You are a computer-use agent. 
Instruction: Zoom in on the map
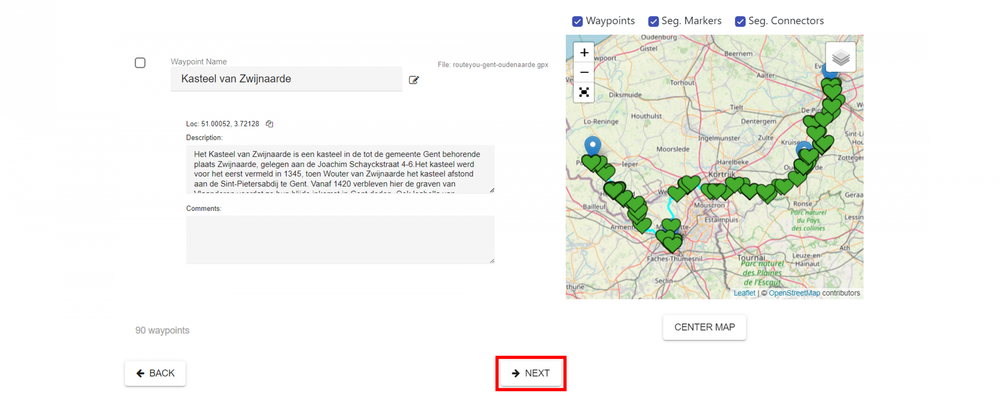click(x=584, y=52)
